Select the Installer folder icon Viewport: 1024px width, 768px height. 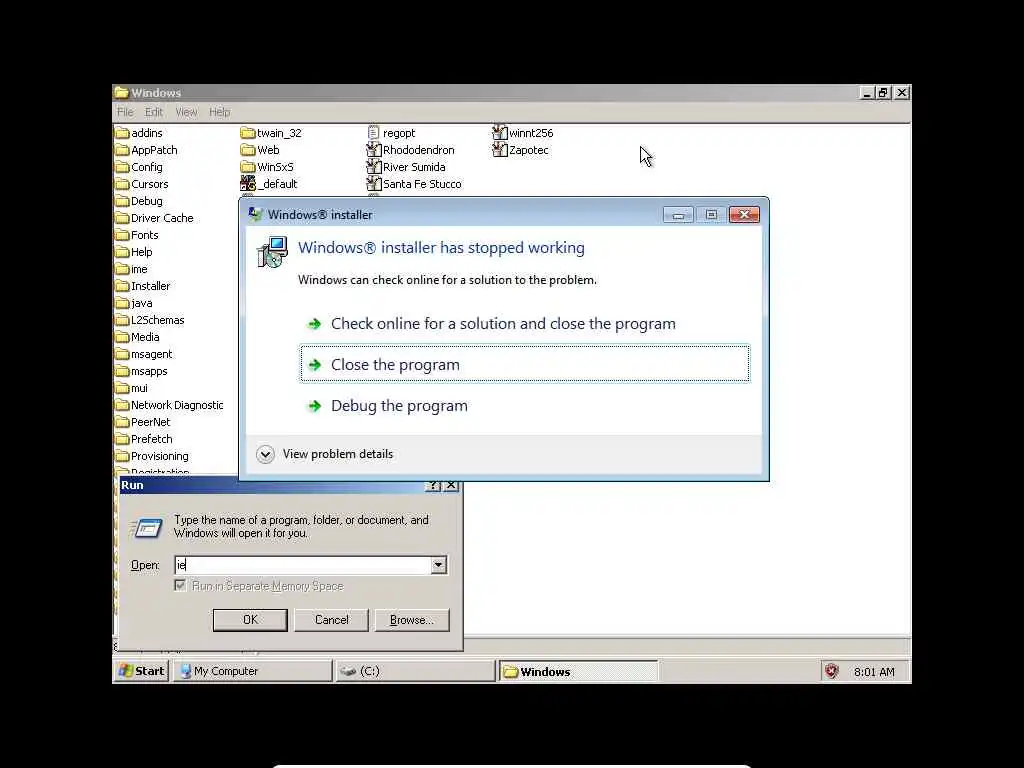click(x=122, y=286)
